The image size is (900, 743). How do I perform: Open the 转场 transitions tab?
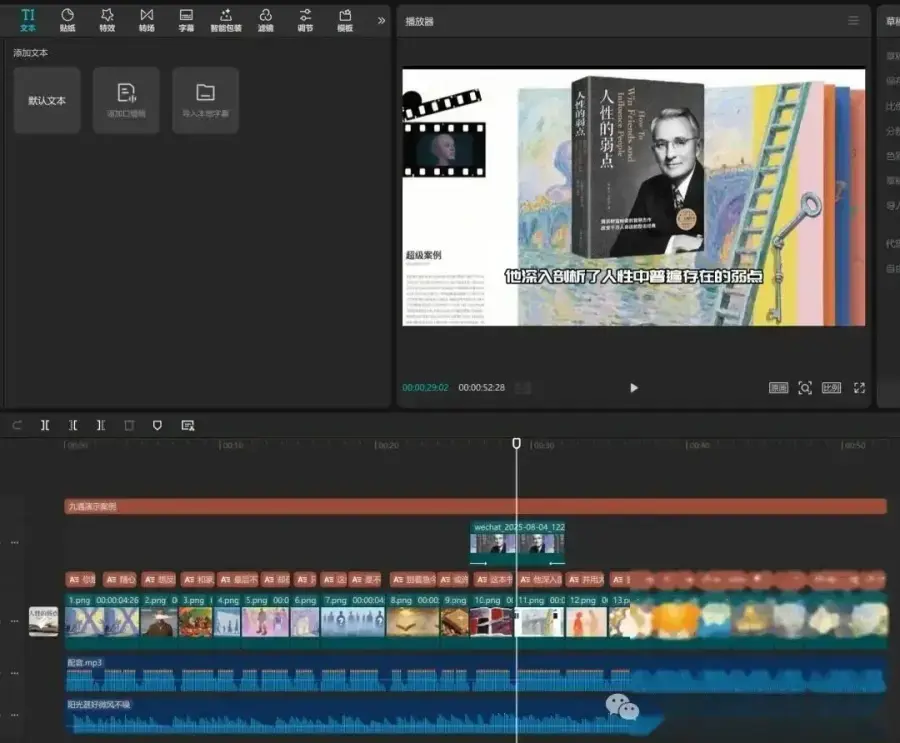point(146,20)
